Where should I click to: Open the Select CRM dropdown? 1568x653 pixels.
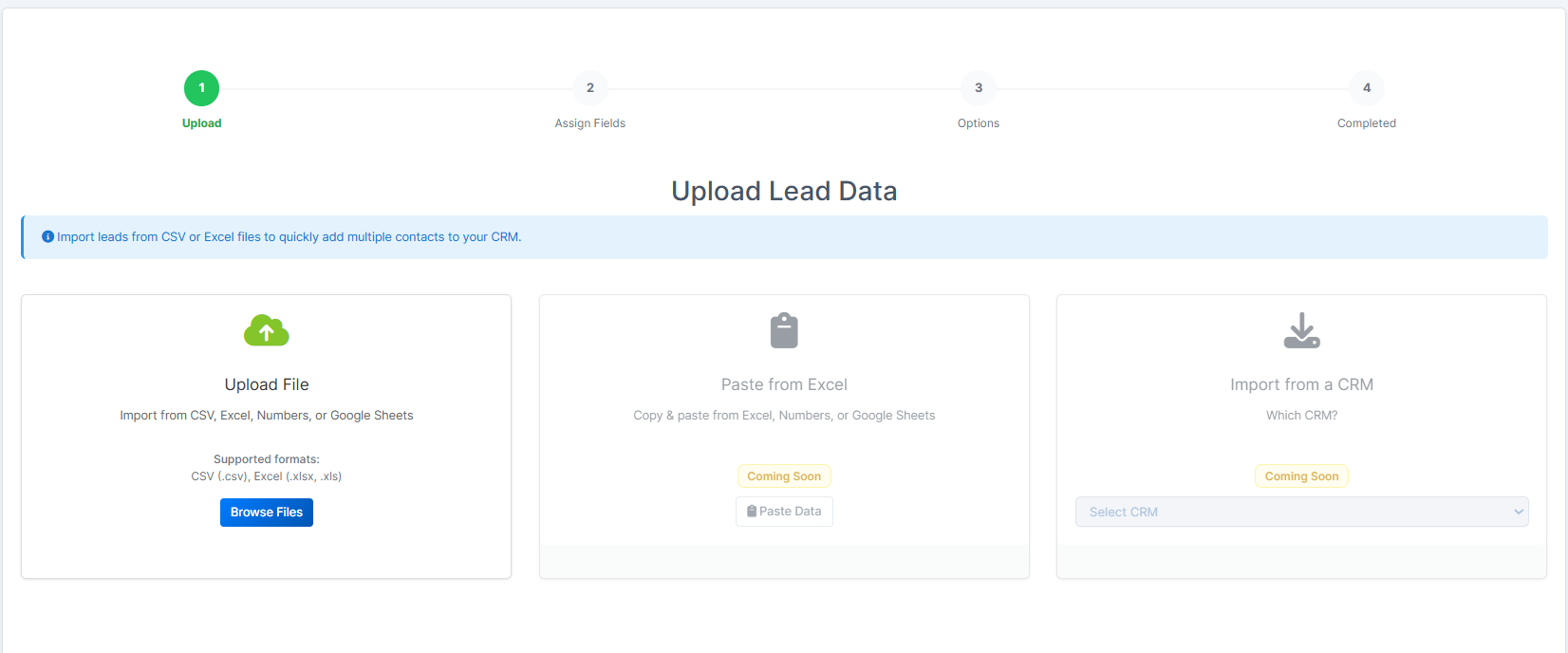(x=1291, y=512)
